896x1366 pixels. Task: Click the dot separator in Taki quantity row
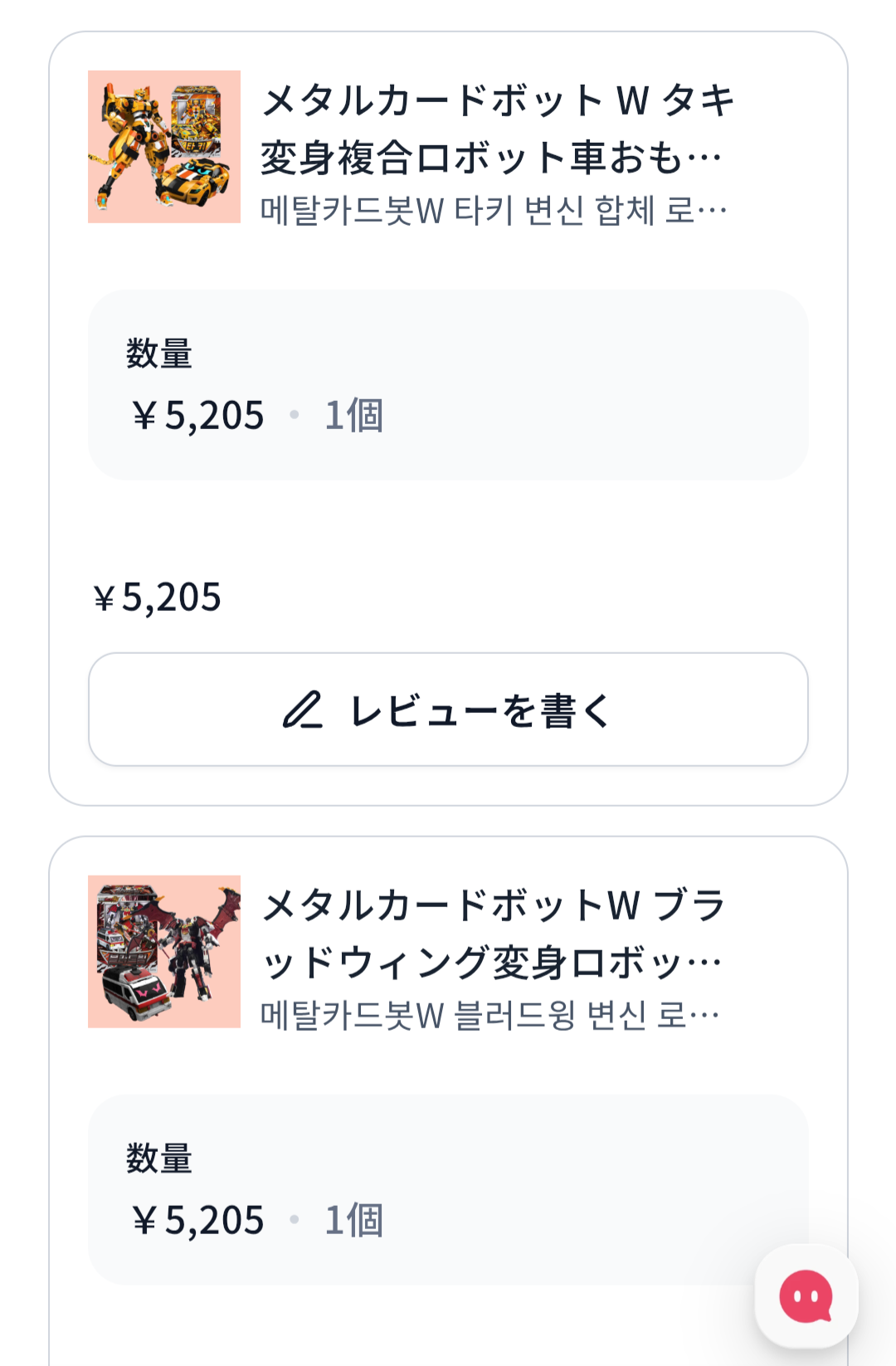coord(295,414)
